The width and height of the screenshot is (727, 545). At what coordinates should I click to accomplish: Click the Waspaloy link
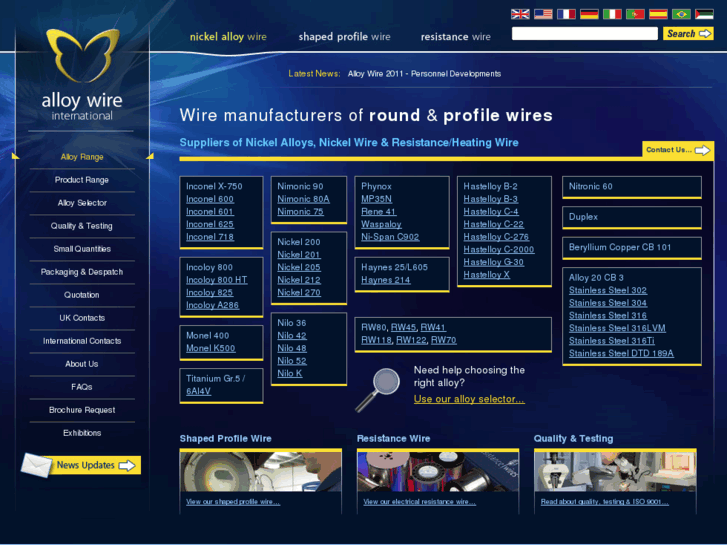coord(381,224)
